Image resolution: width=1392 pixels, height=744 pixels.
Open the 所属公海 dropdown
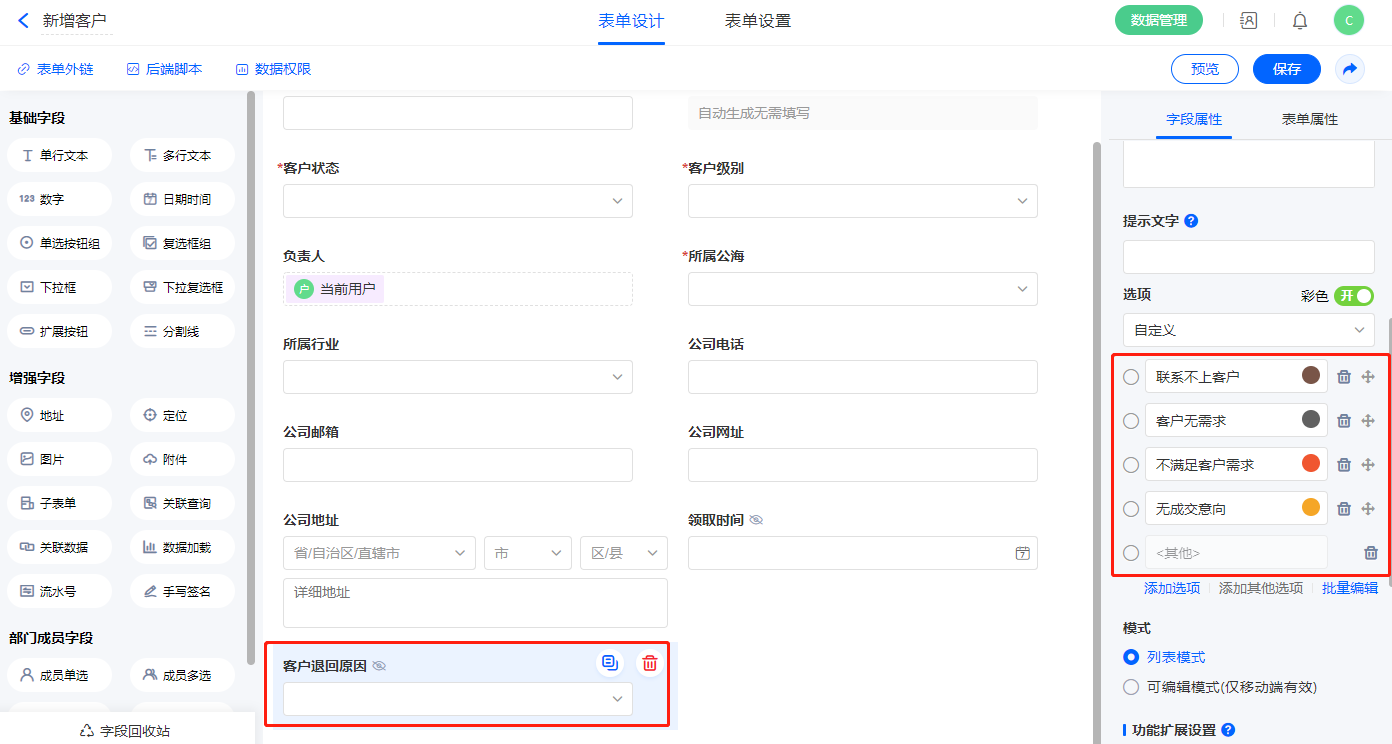[x=862, y=289]
